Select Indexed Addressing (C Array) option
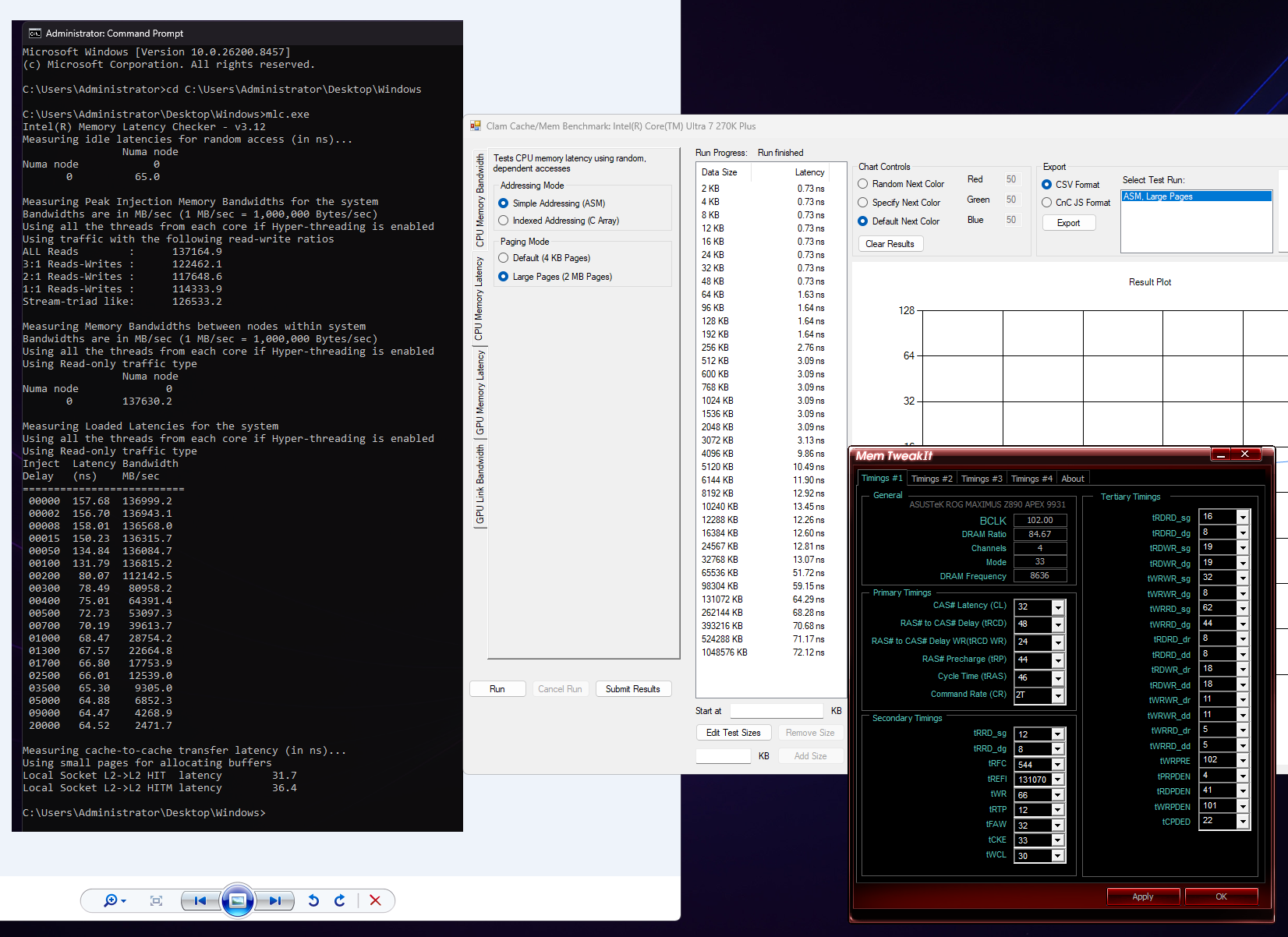 (558, 221)
